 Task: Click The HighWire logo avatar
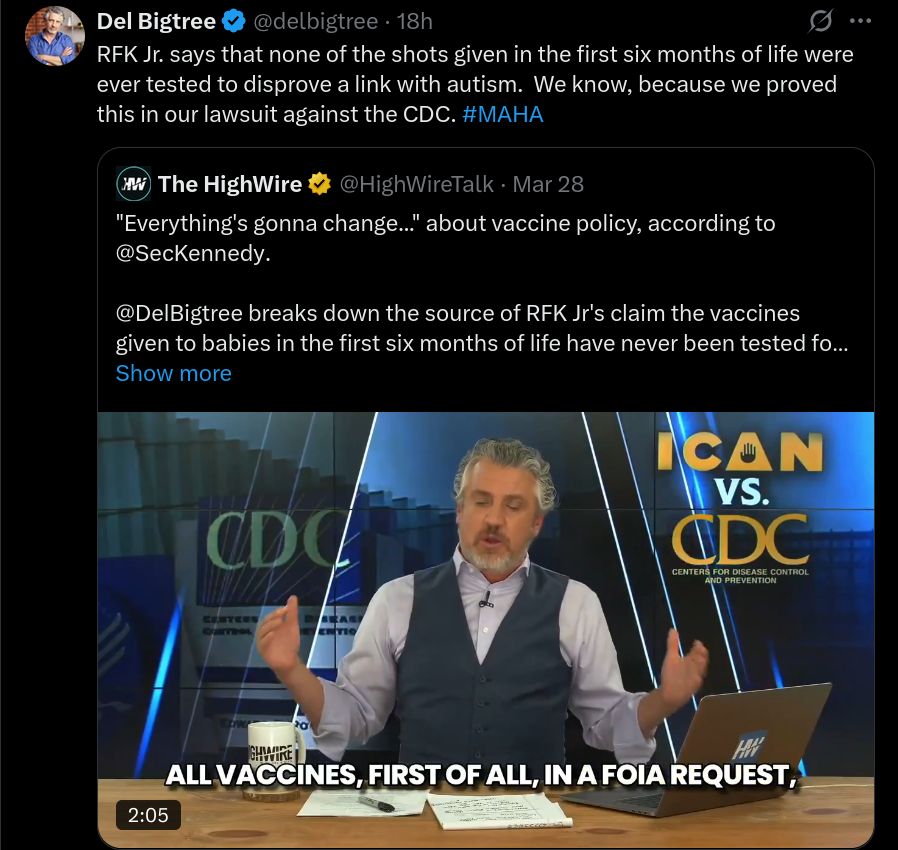133,184
